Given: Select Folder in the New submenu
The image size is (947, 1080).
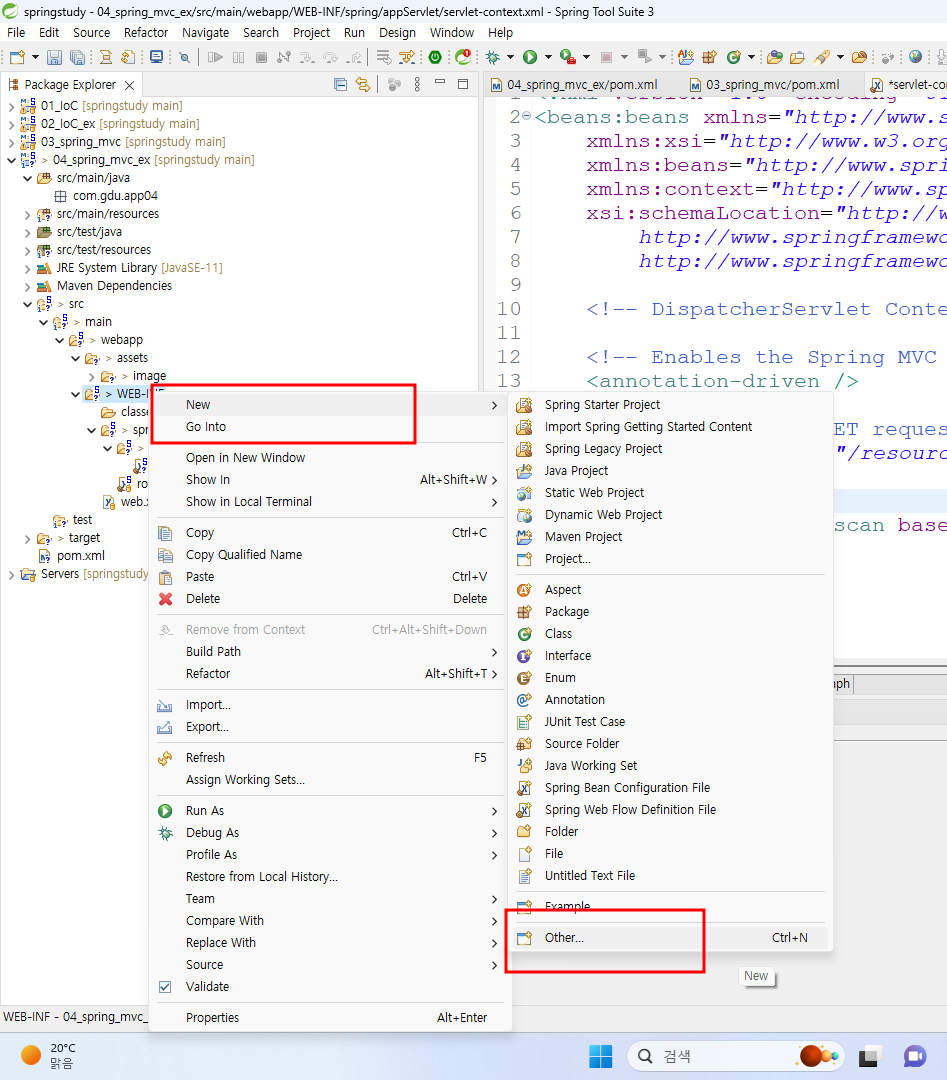Looking at the screenshot, I should pos(671,831).
